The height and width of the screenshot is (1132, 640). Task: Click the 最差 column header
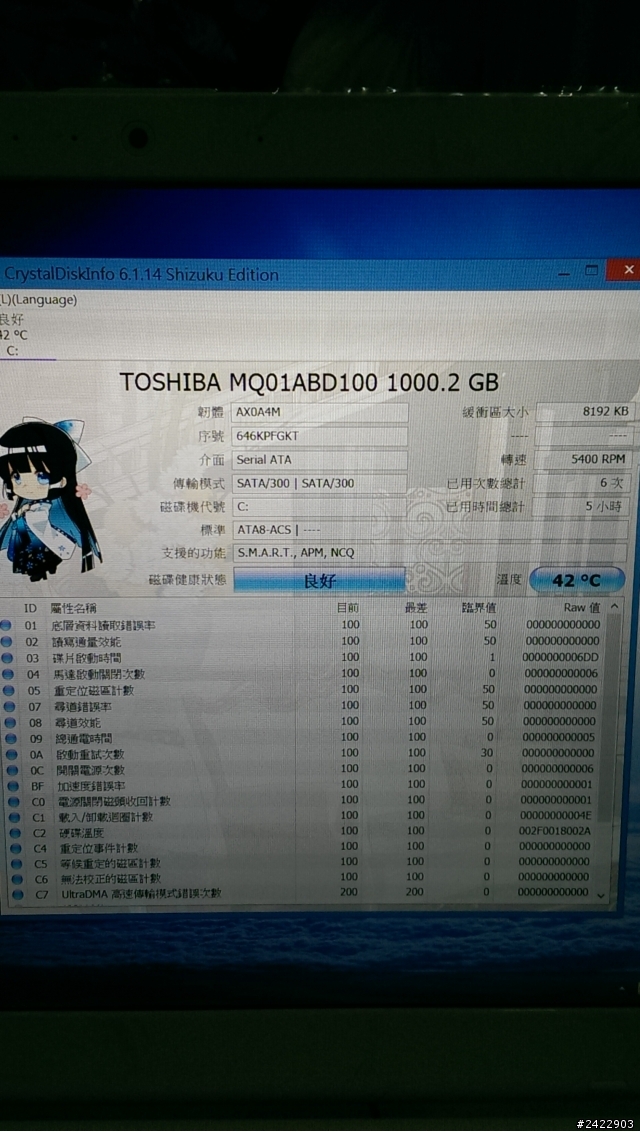click(x=416, y=608)
